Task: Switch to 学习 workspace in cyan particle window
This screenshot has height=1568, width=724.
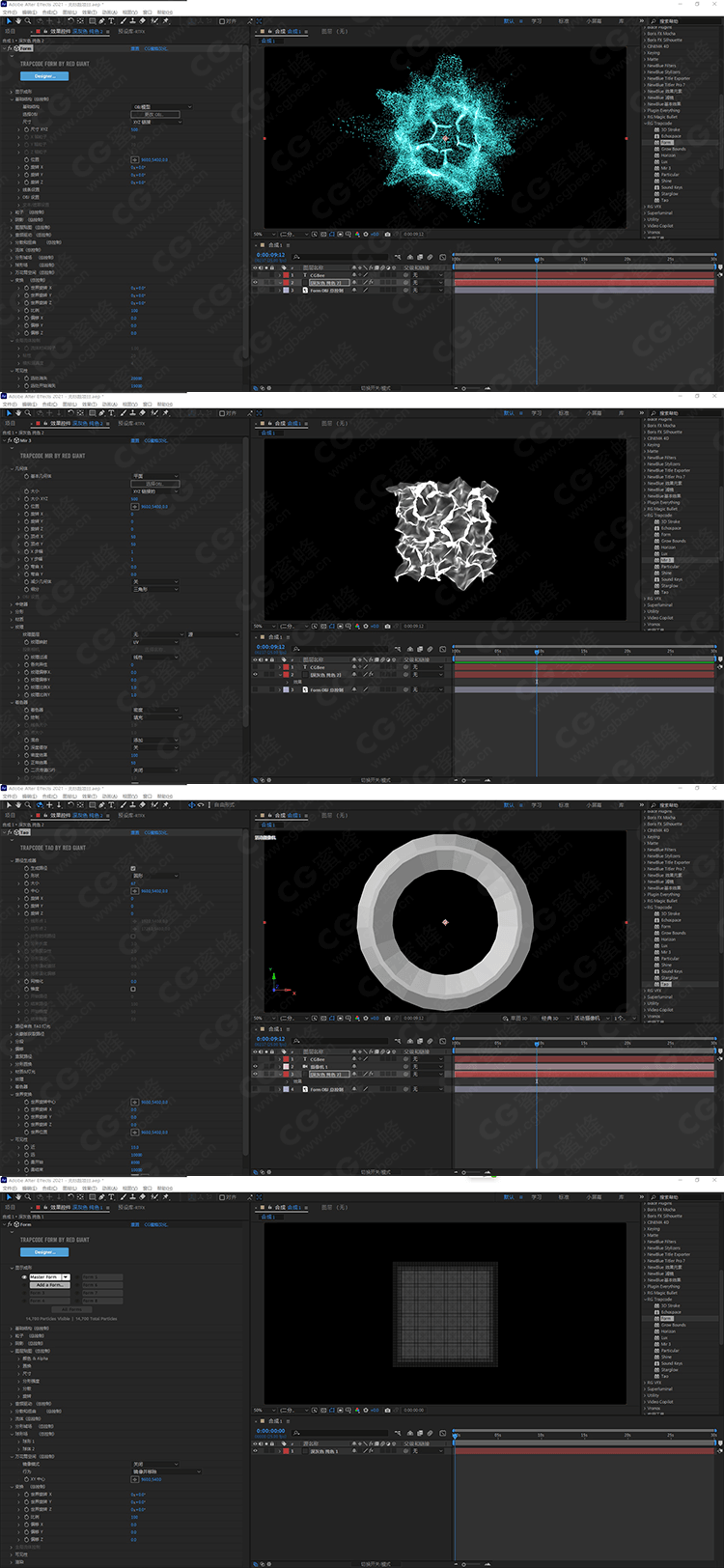Action: (x=537, y=21)
